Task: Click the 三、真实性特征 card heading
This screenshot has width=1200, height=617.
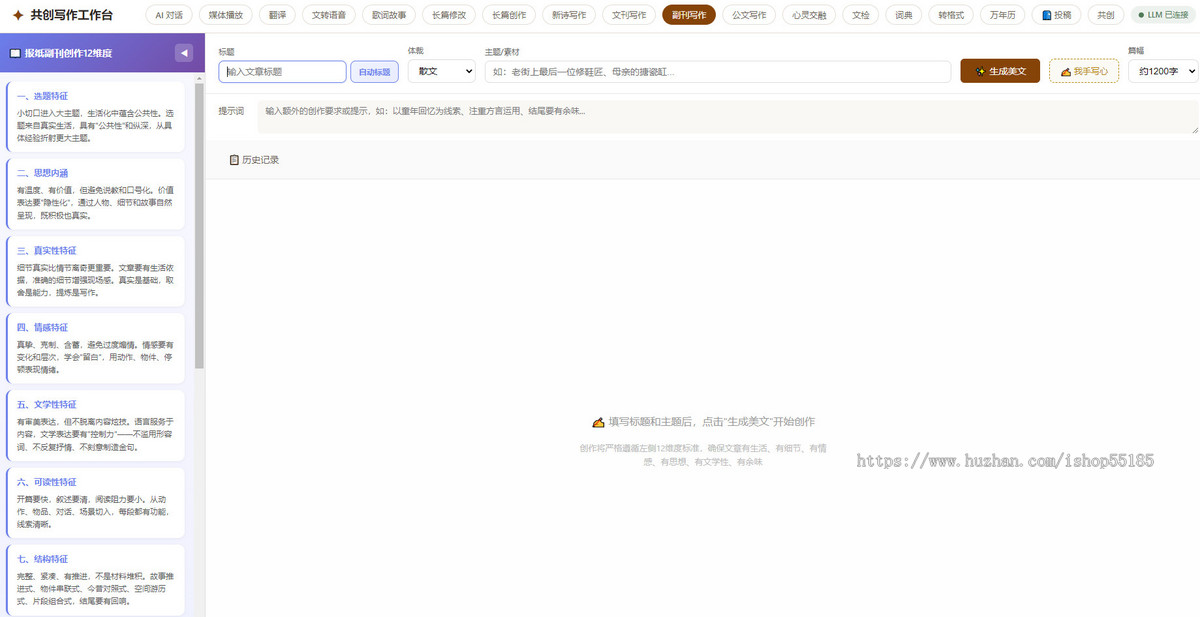Action: 46,250
